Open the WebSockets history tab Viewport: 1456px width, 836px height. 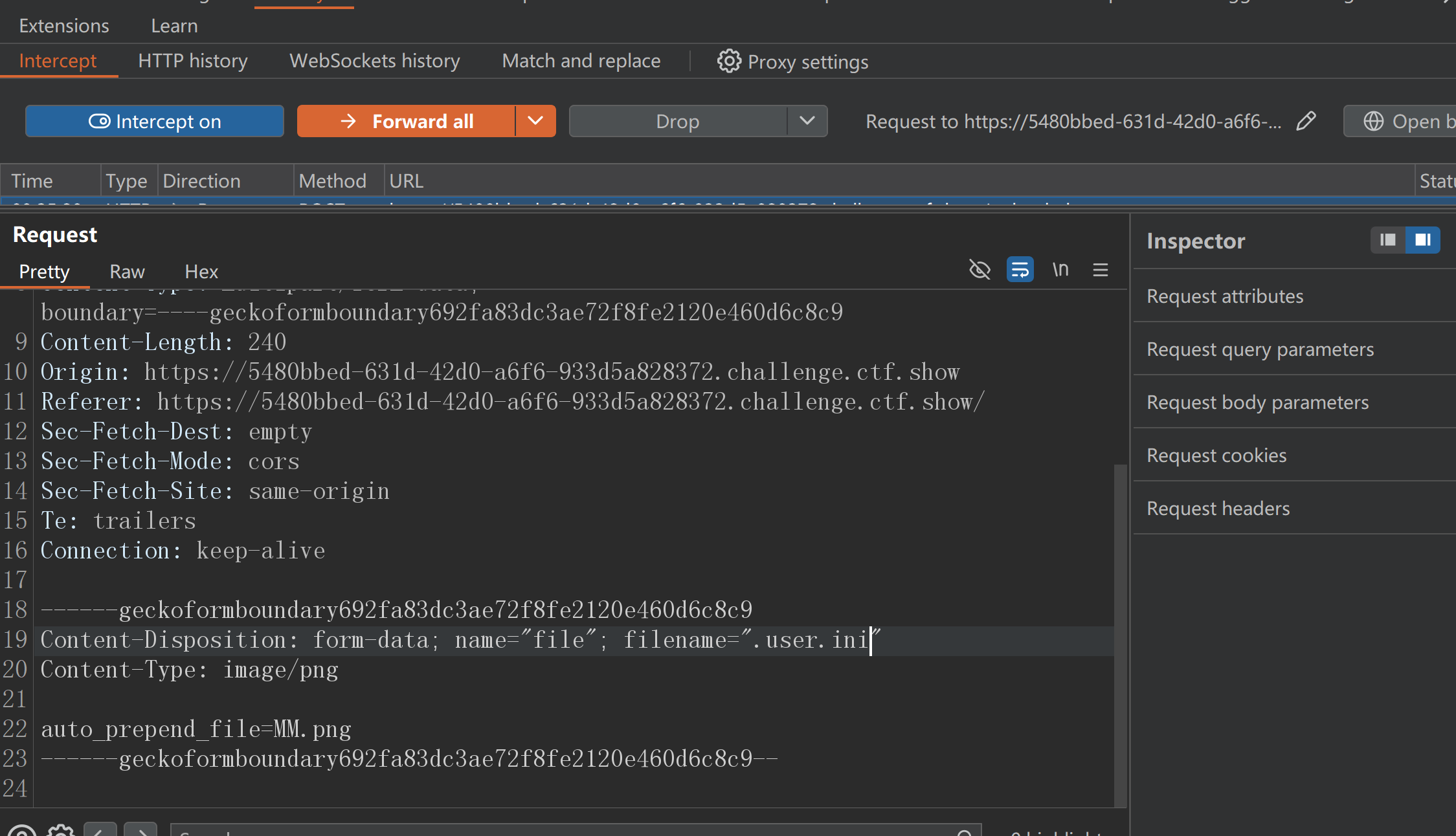(375, 61)
